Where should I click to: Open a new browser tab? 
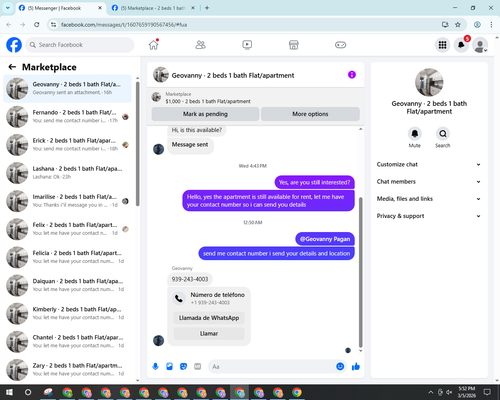[x=207, y=8]
